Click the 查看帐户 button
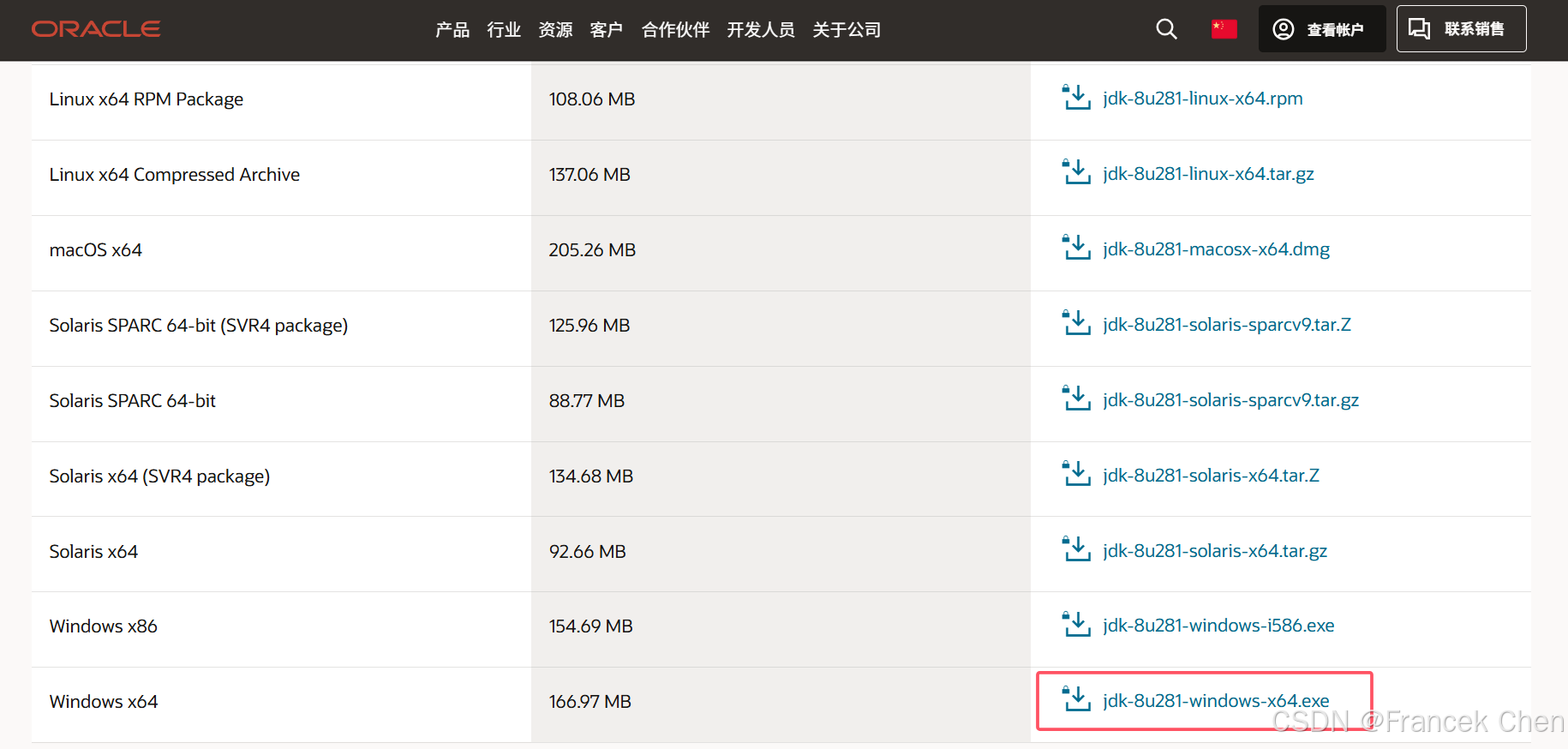Screen dimensions: 1568x749 [1321, 29]
